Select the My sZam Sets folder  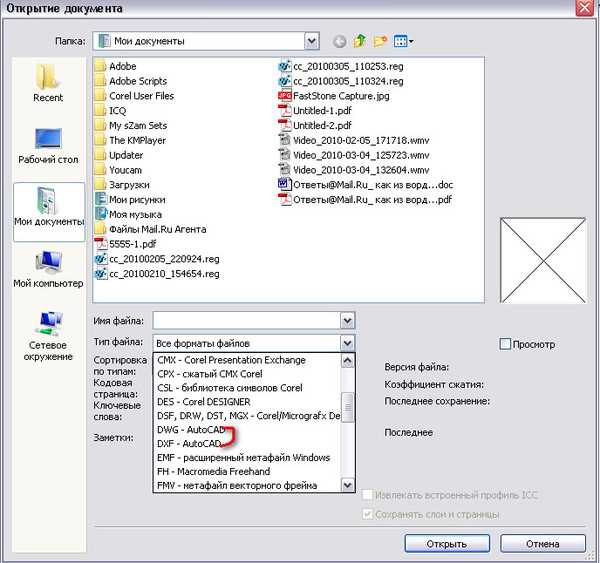[131, 126]
